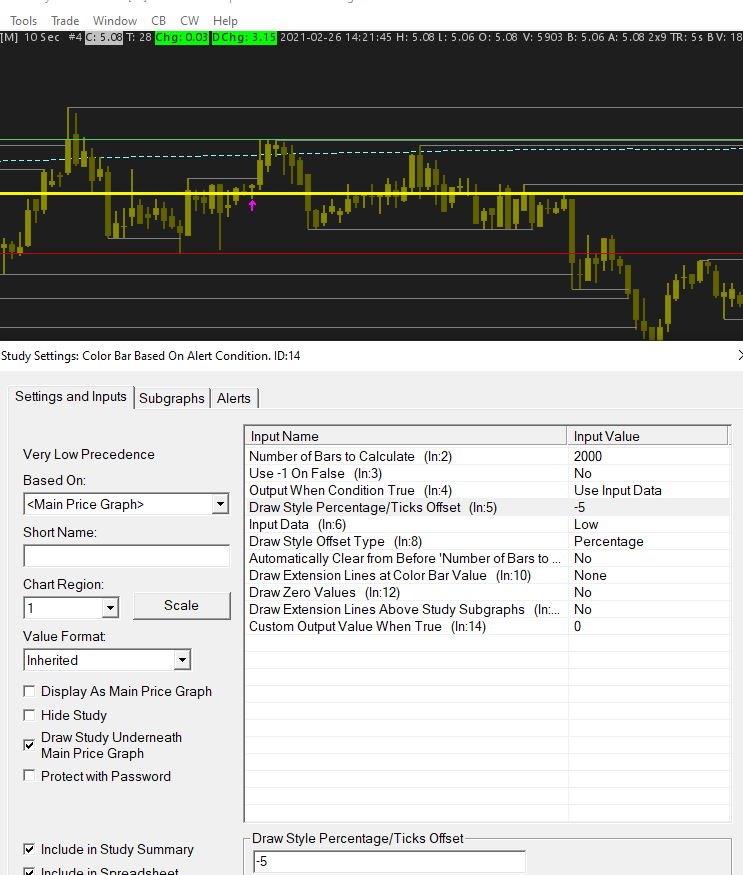Select Custom Output Value When True row
The height and width of the screenshot is (875, 743).
pyautogui.click(x=487, y=627)
